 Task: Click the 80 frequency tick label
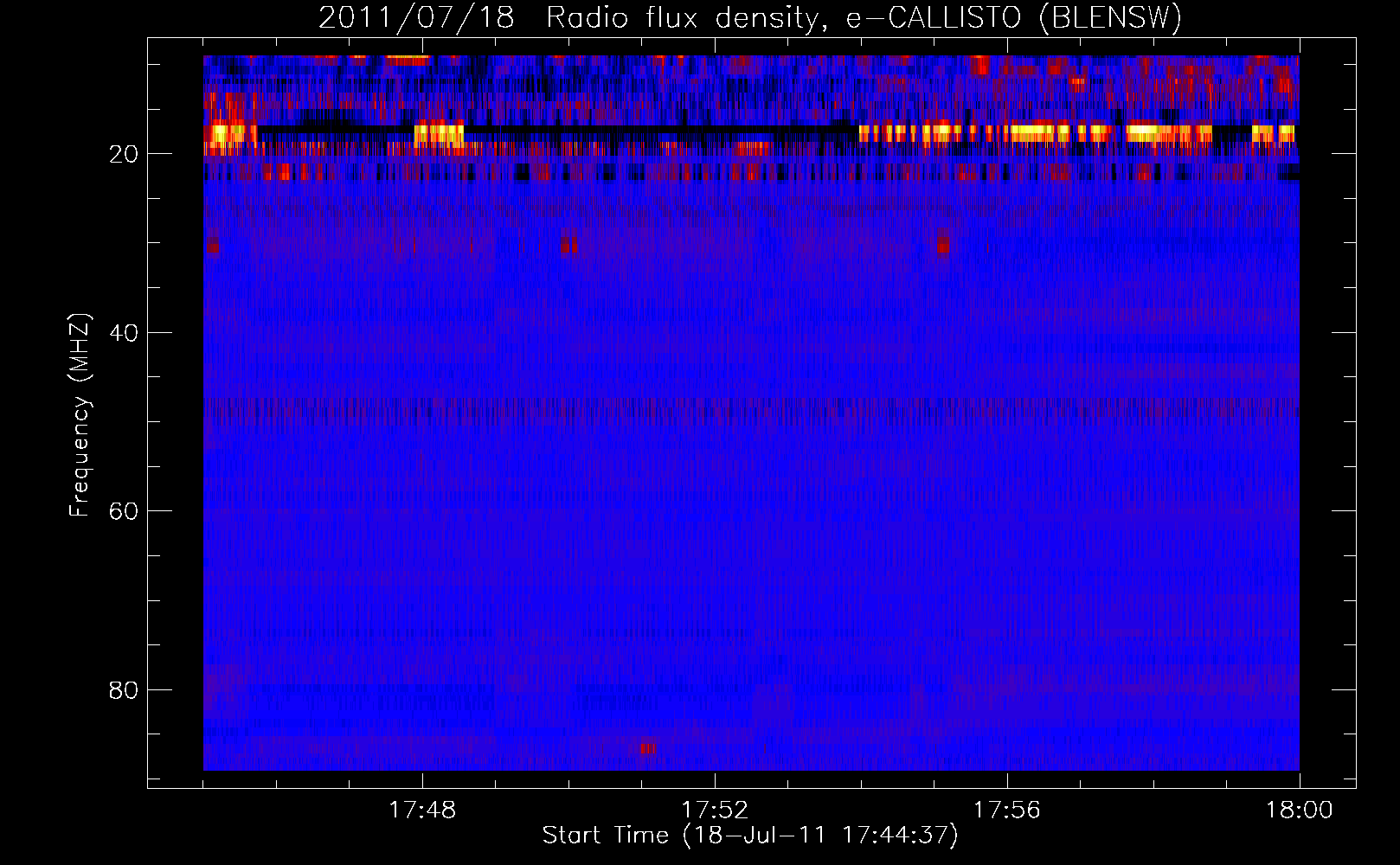click(124, 690)
